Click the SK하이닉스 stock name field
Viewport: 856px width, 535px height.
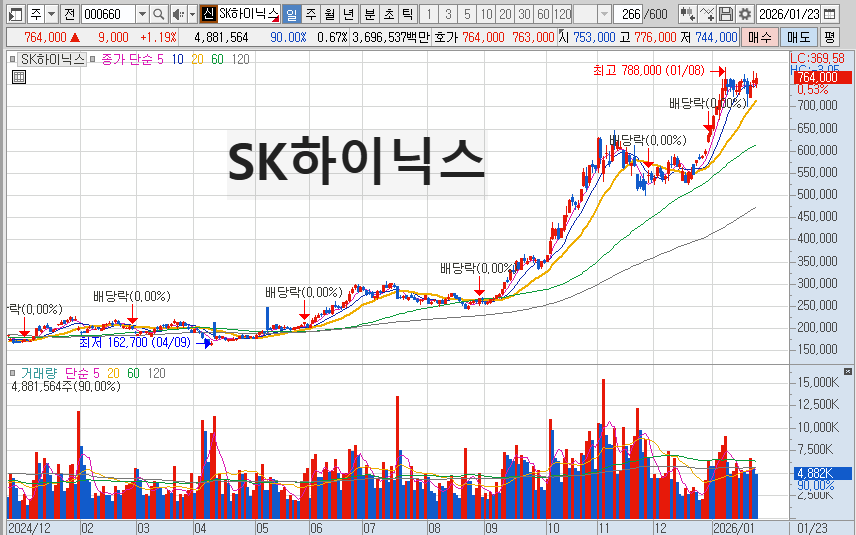pyautogui.click(x=248, y=14)
